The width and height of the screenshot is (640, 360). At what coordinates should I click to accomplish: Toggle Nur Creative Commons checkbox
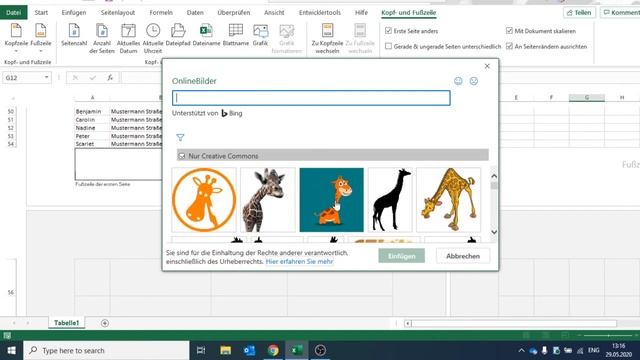point(182,156)
